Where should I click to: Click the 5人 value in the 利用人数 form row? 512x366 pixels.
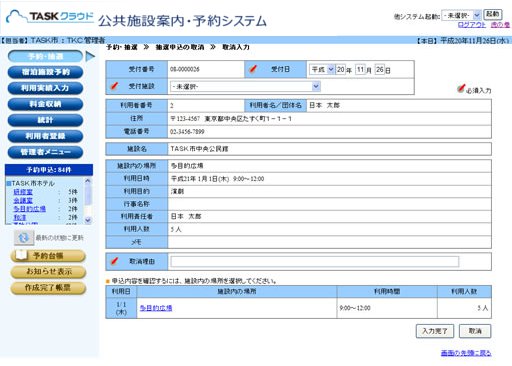(176, 229)
